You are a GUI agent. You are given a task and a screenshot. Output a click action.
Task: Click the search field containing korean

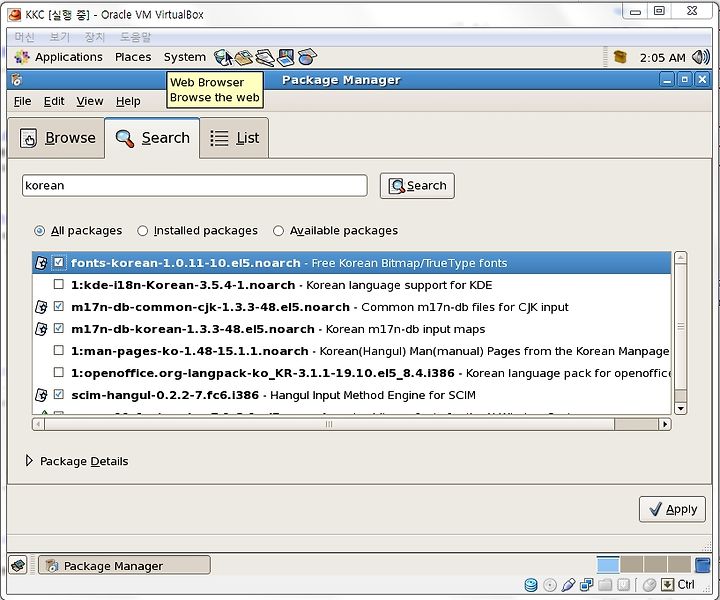pyautogui.click(x=195, y=185)
